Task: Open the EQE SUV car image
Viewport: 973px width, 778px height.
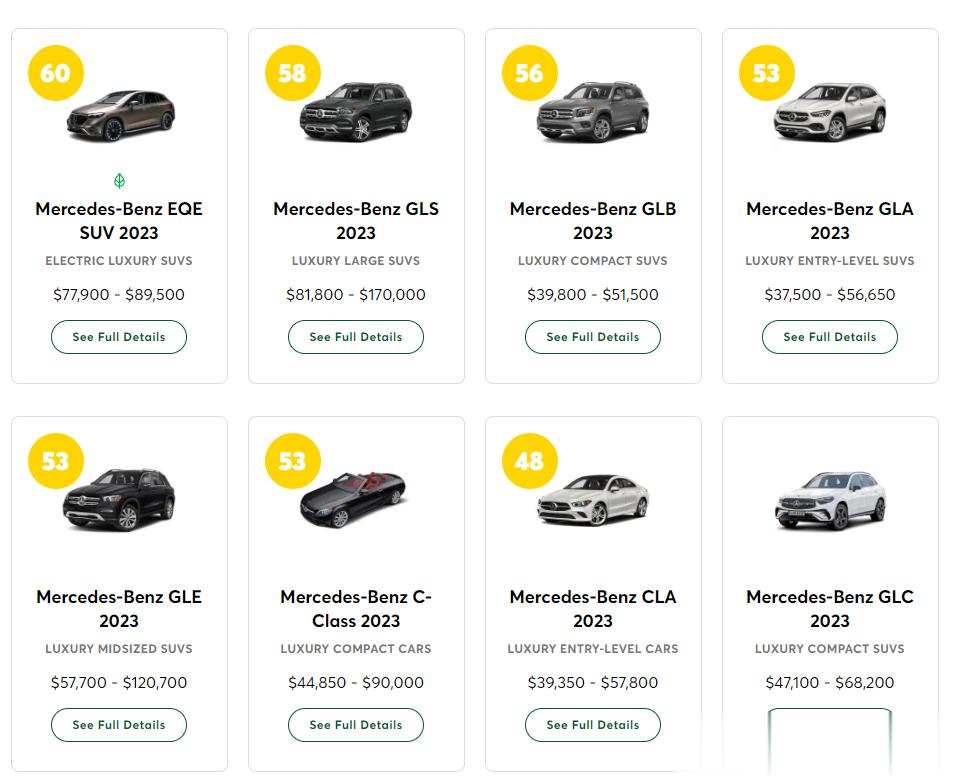Action: (121, 115)
